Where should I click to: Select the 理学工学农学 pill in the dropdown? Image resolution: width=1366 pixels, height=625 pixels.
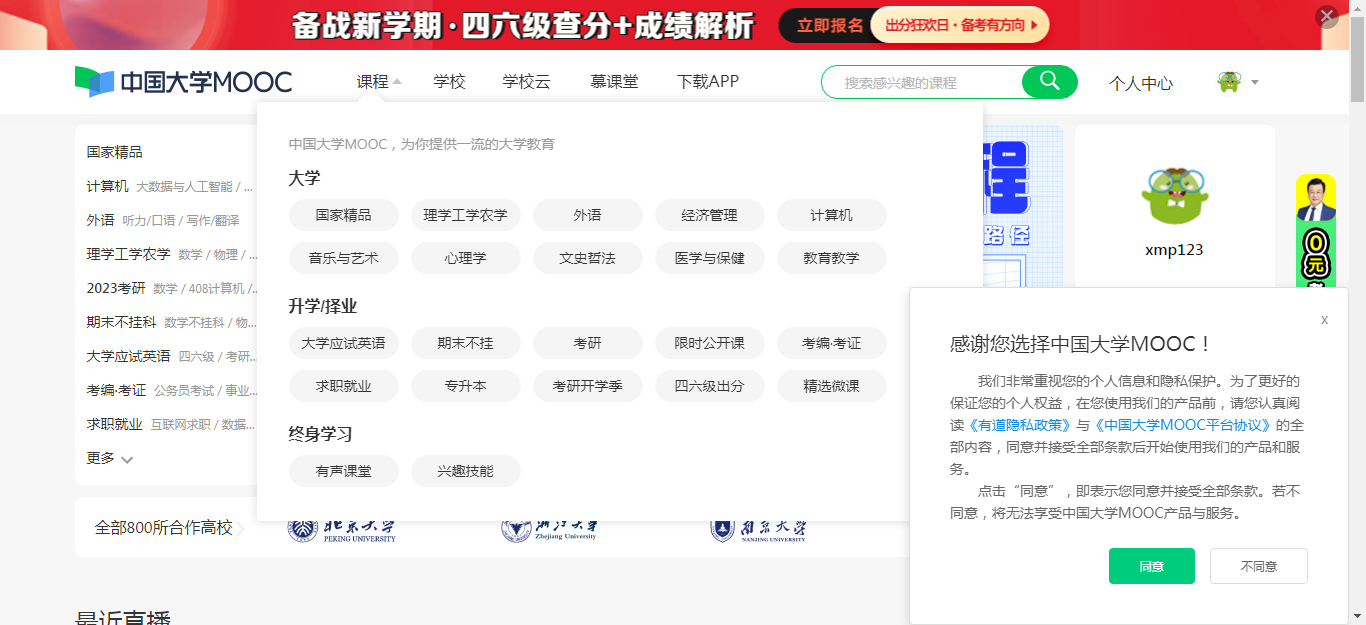tap(466, 215)
